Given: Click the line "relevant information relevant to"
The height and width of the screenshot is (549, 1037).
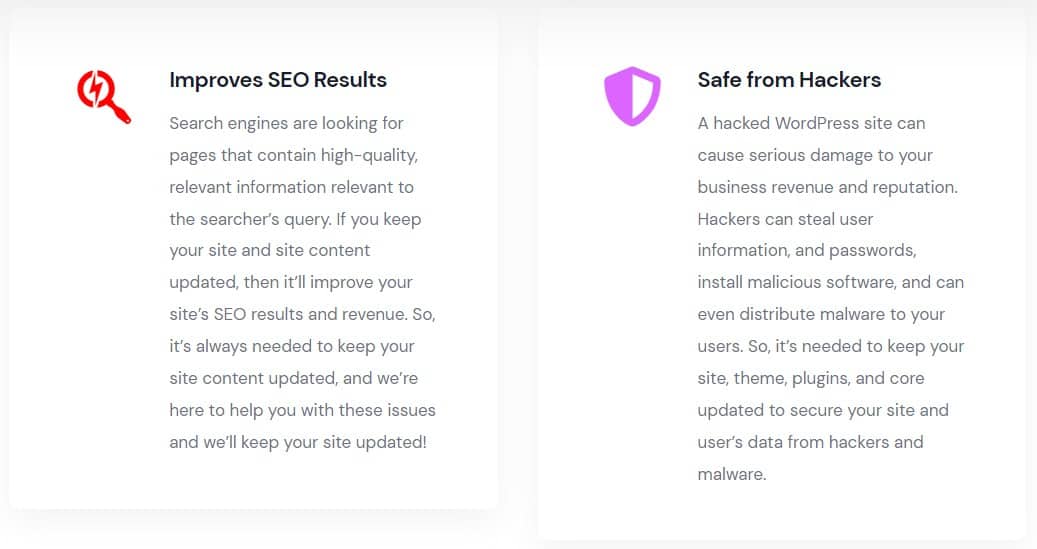Looking at the screenshot, I should (291, 187).
